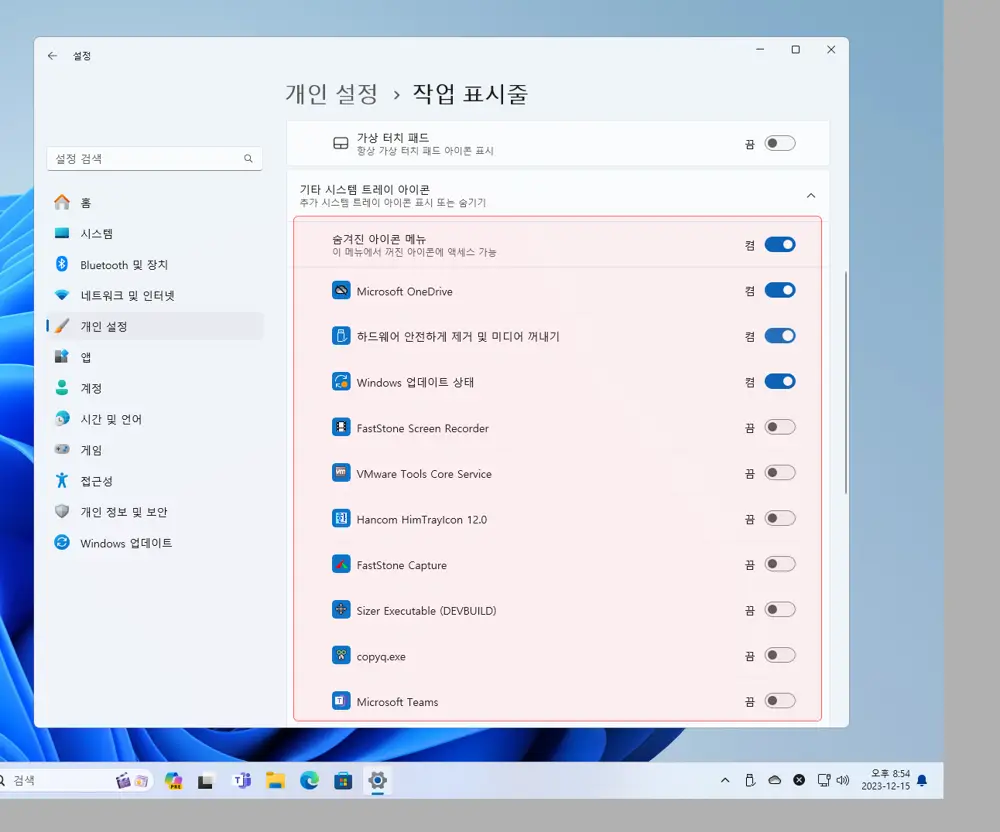
Task: Return to 개인 설정 via the breadcrumb
Action: click(x=332, y=94)
